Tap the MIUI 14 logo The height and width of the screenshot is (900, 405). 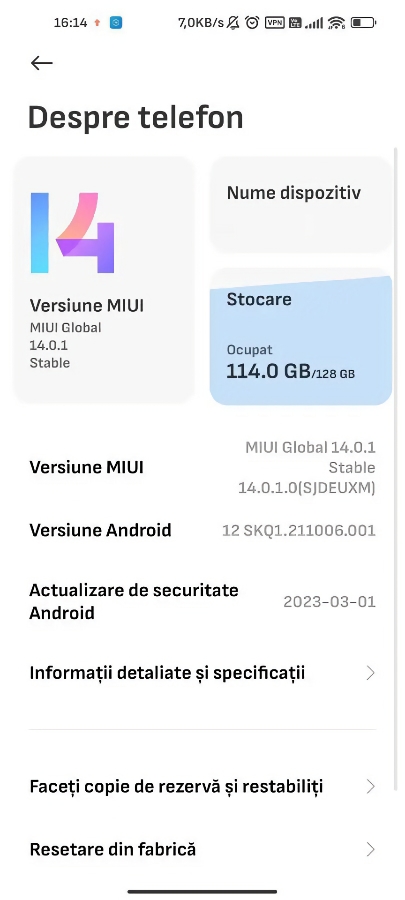pyautogui.click(x=73, y=232)
